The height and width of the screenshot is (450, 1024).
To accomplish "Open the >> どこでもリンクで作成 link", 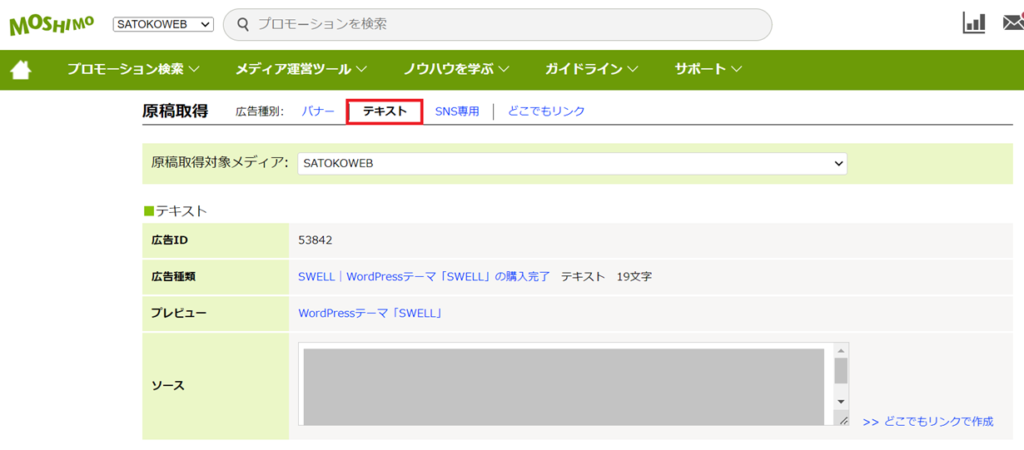I will tap(928, 422).
